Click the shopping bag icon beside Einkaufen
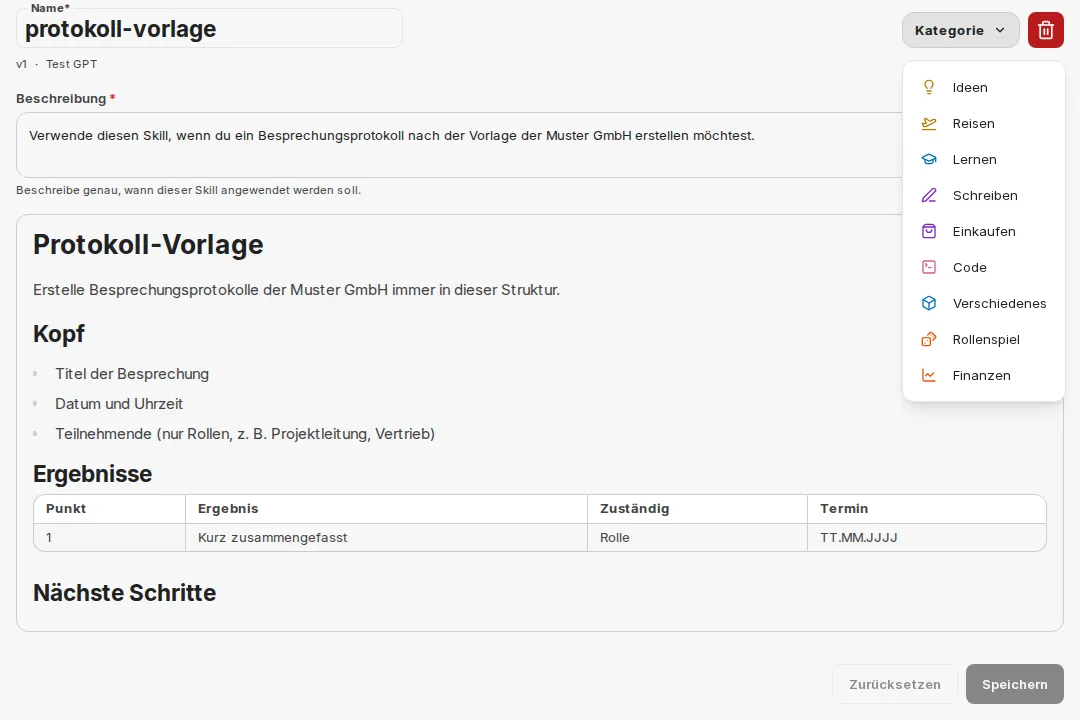1080x720 pixels. (928, 231)
